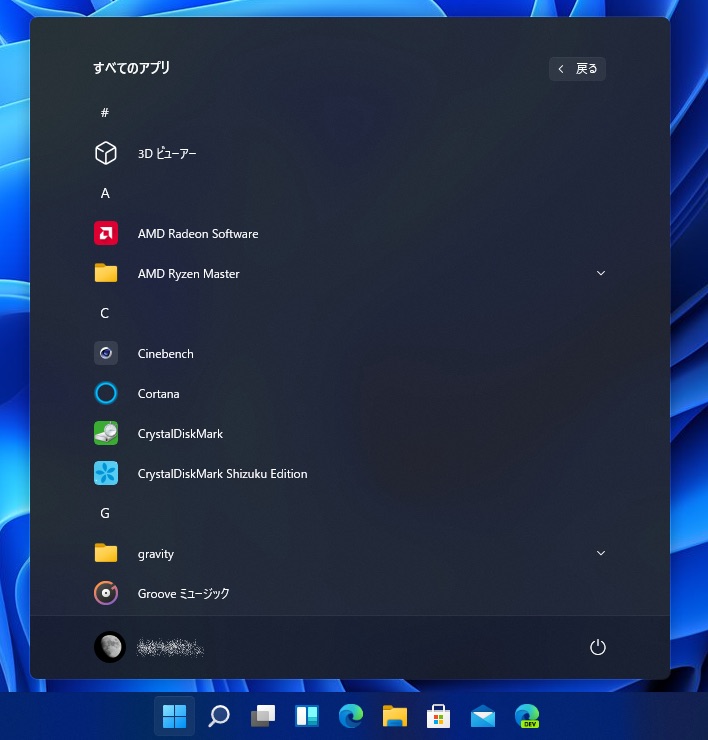Select the G alphabet index header

[x=105, y=513]
